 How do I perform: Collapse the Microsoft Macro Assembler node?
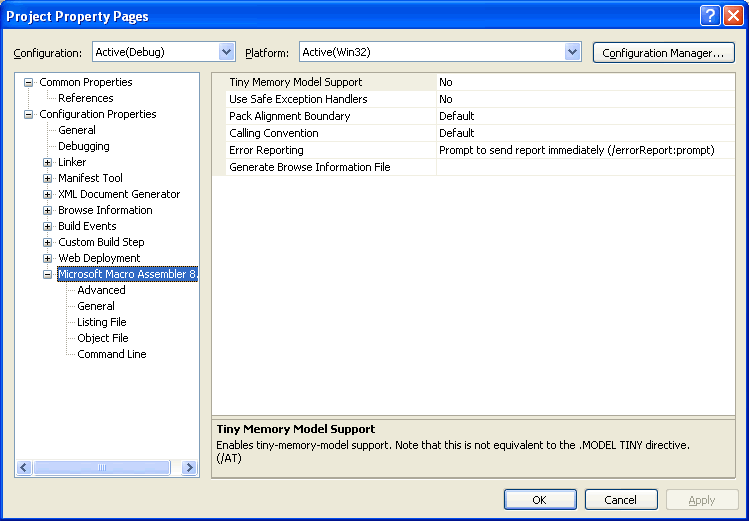pos(47,275)
